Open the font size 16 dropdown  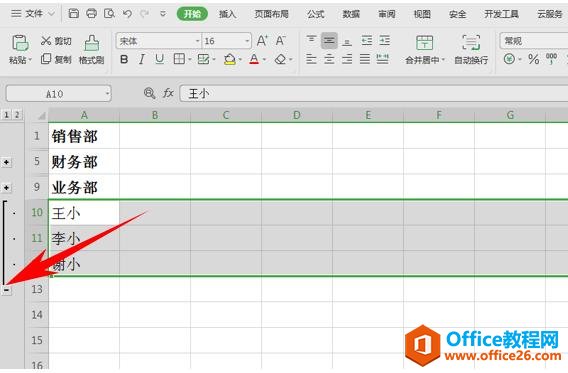tap(247, 41)
